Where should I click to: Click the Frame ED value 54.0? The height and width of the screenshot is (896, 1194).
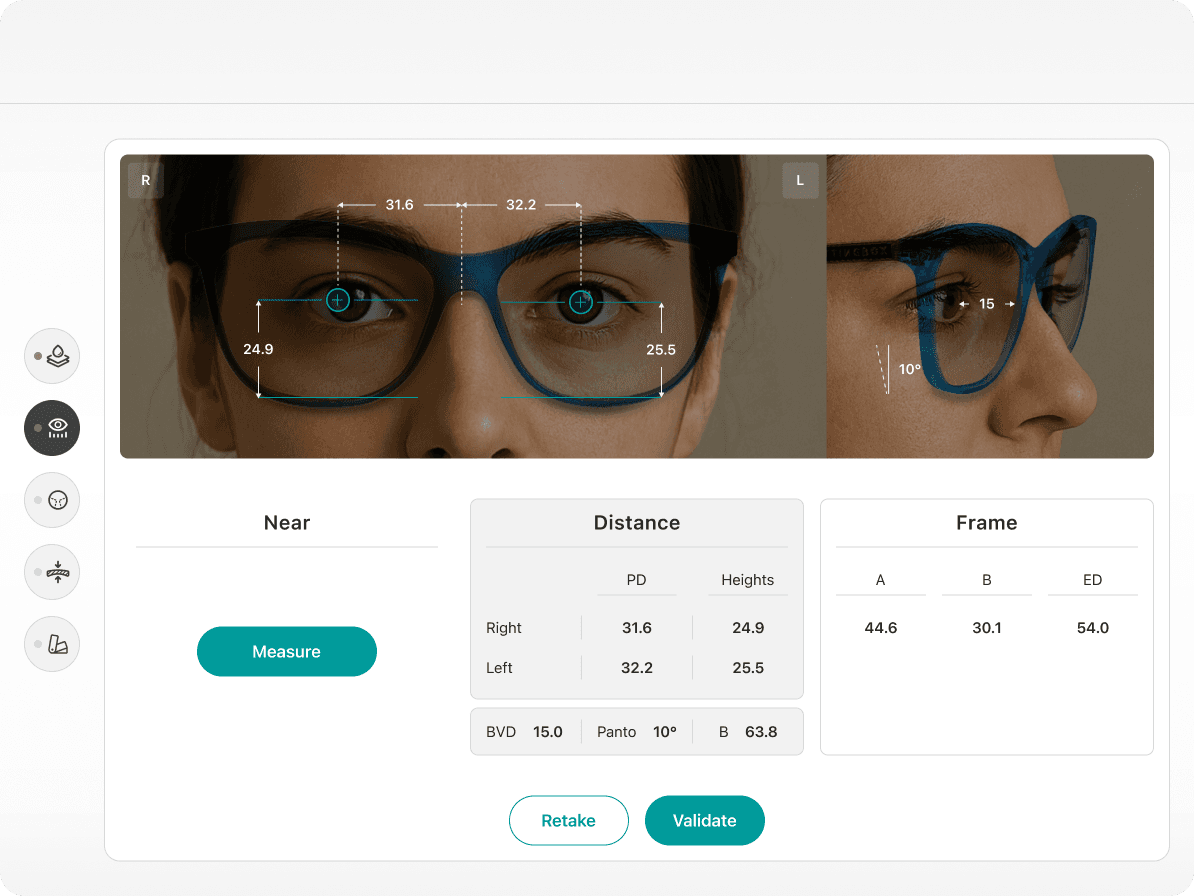click(x=1093, y=628)
